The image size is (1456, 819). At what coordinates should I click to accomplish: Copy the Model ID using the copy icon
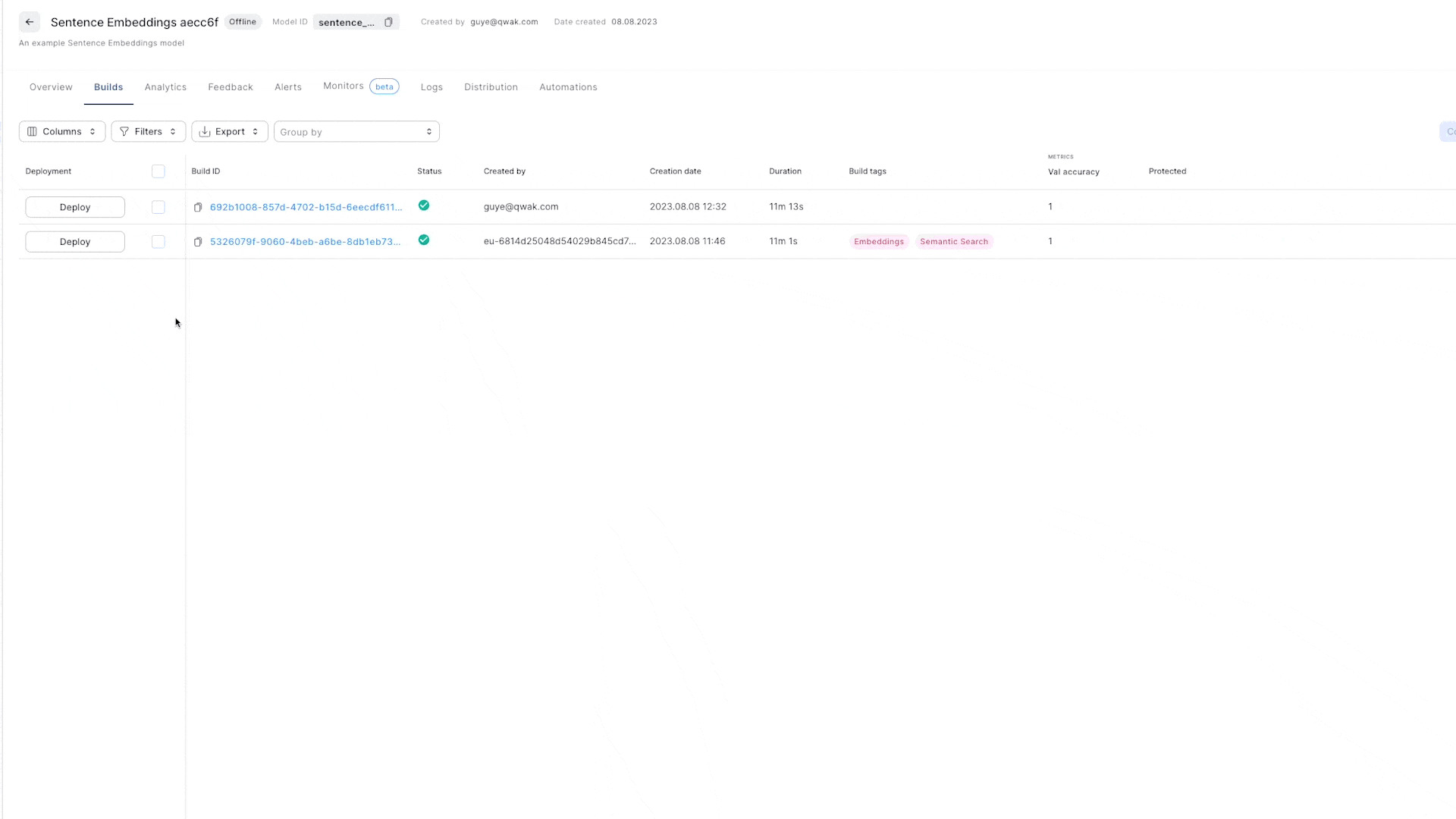tap(388, 22)
